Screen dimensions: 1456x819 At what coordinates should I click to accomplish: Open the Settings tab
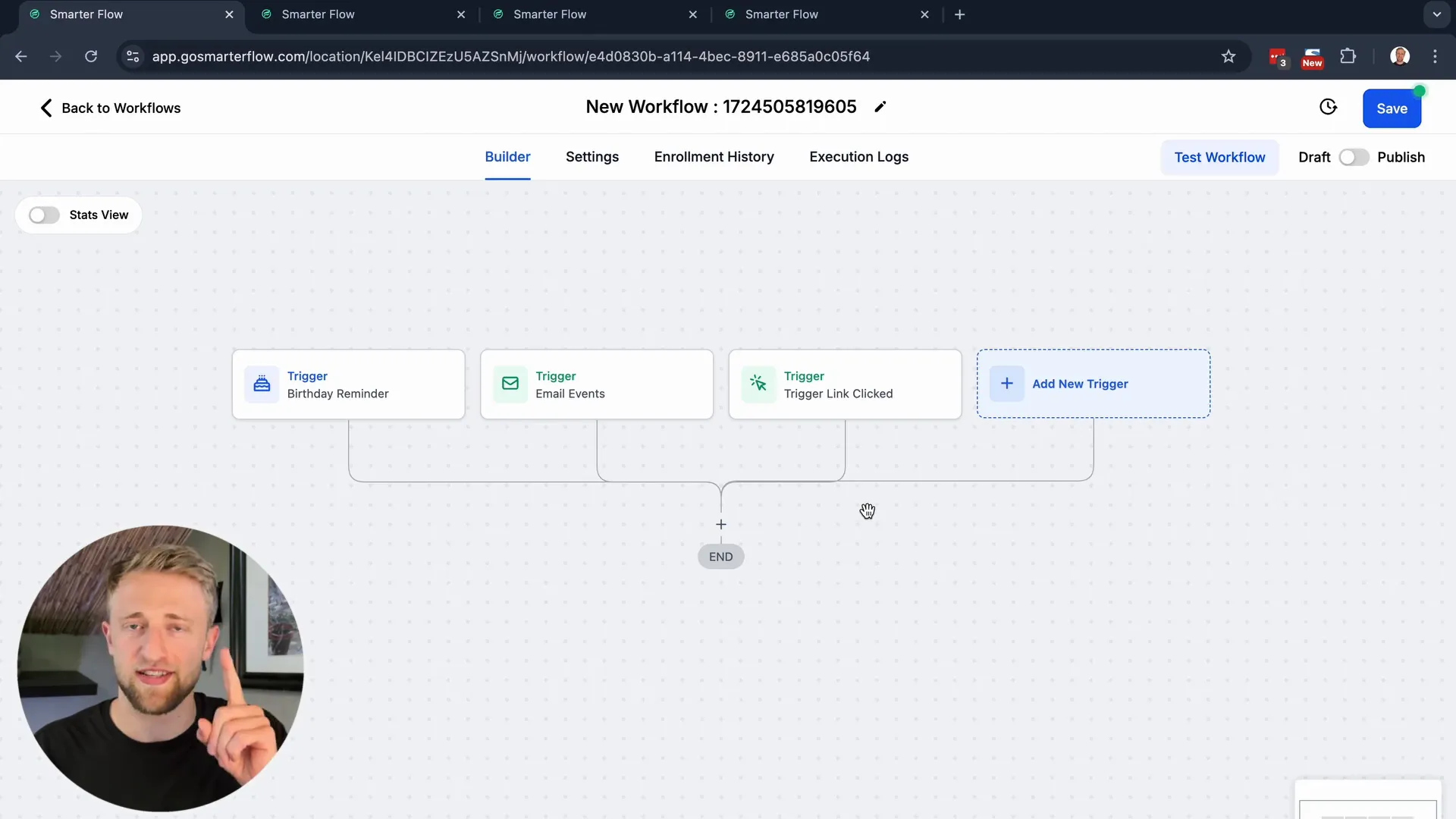tap(592, 157)
